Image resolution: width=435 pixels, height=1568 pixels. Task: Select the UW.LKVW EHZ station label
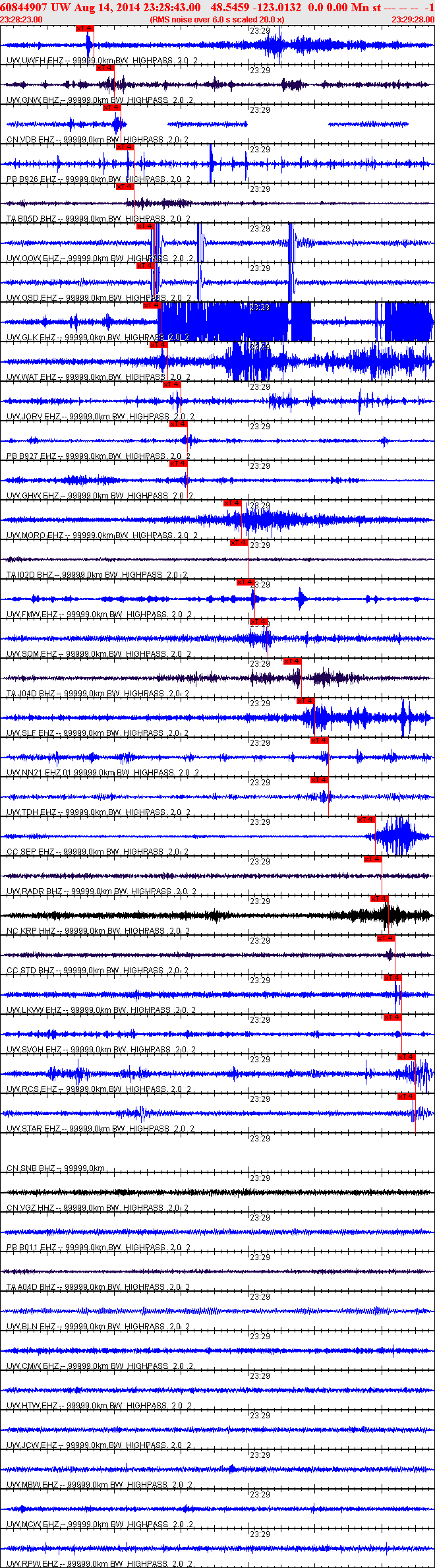(x=34, y=1010)
